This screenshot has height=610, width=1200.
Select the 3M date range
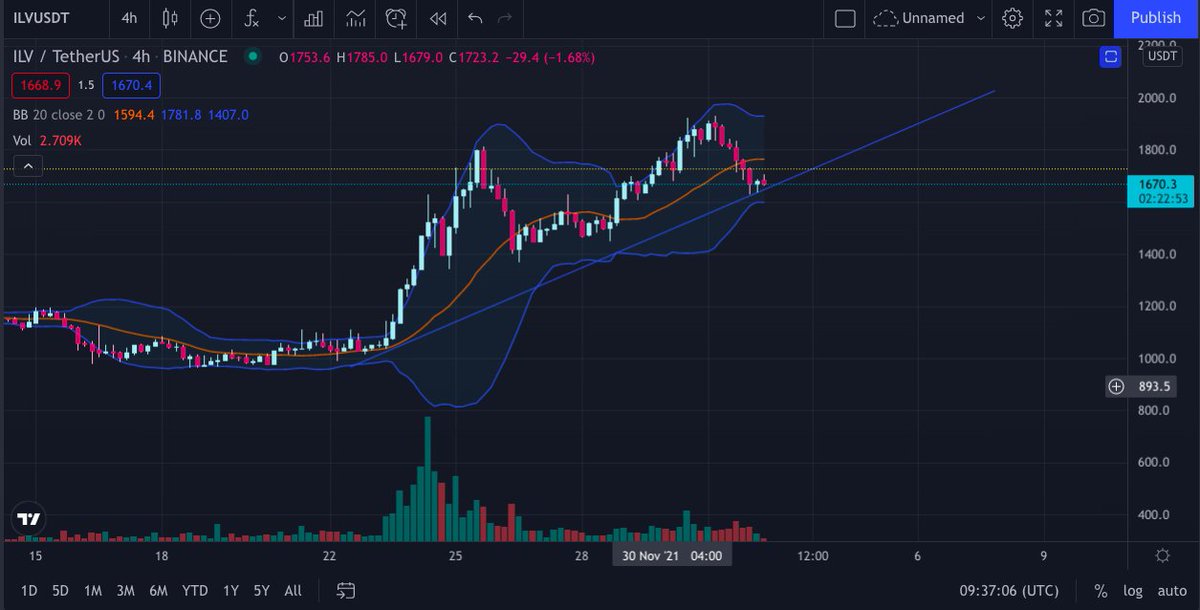click(125, 590)
